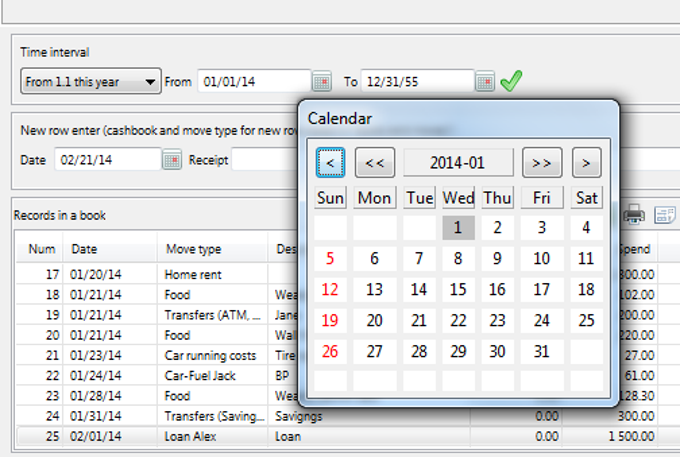Image resolution: width=680 pixels, height=457 pixels.
Task: Select day 25 in the calendar
Action: [x=586, y=321]
